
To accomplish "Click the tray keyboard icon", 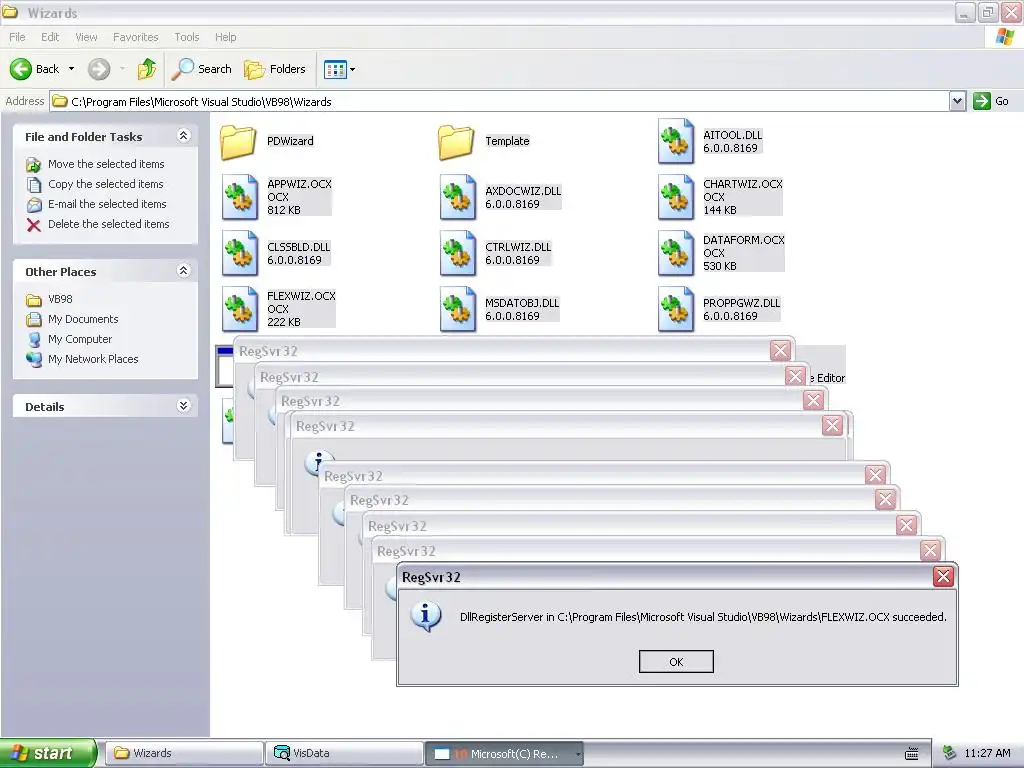I will pyautogui.click(x=912, y=754).
